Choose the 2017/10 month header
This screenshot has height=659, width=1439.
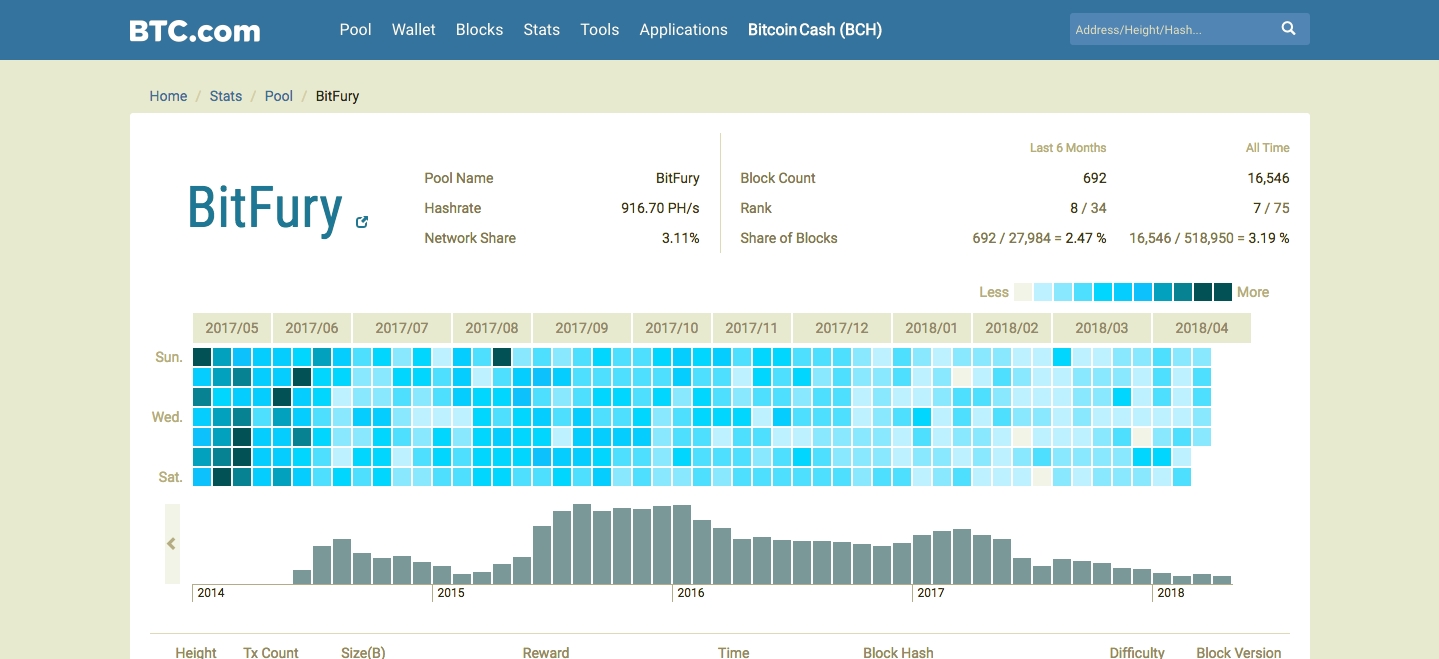coord(672,328)
